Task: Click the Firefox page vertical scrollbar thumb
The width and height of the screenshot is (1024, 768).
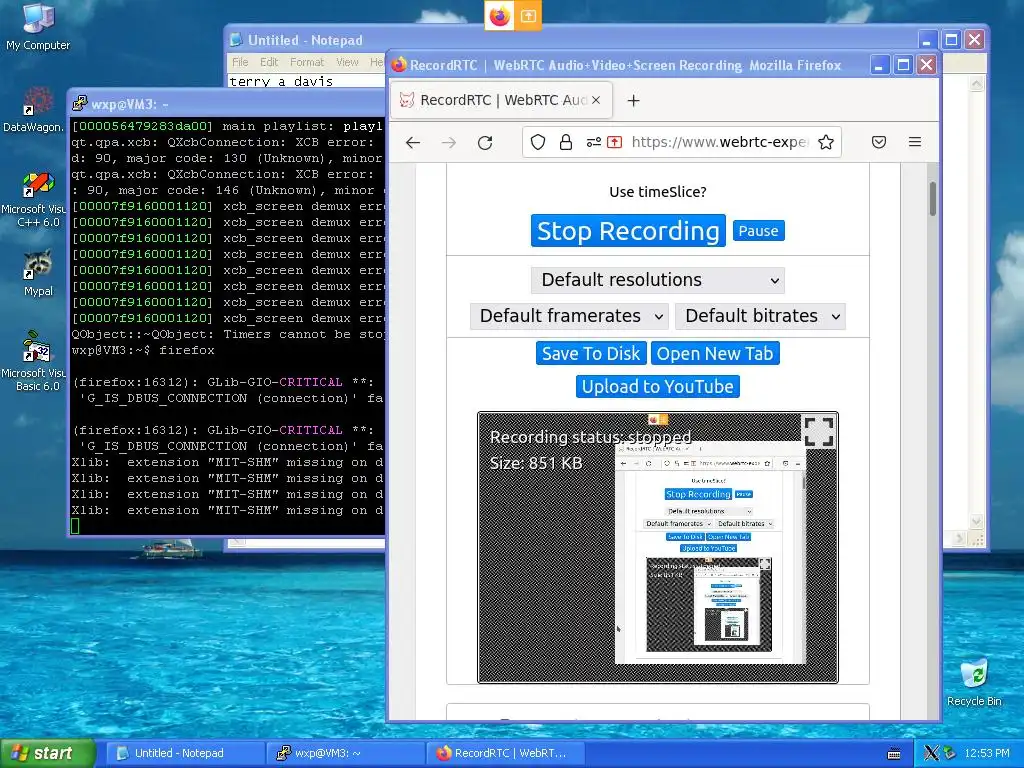Action: tap(933, 198)
